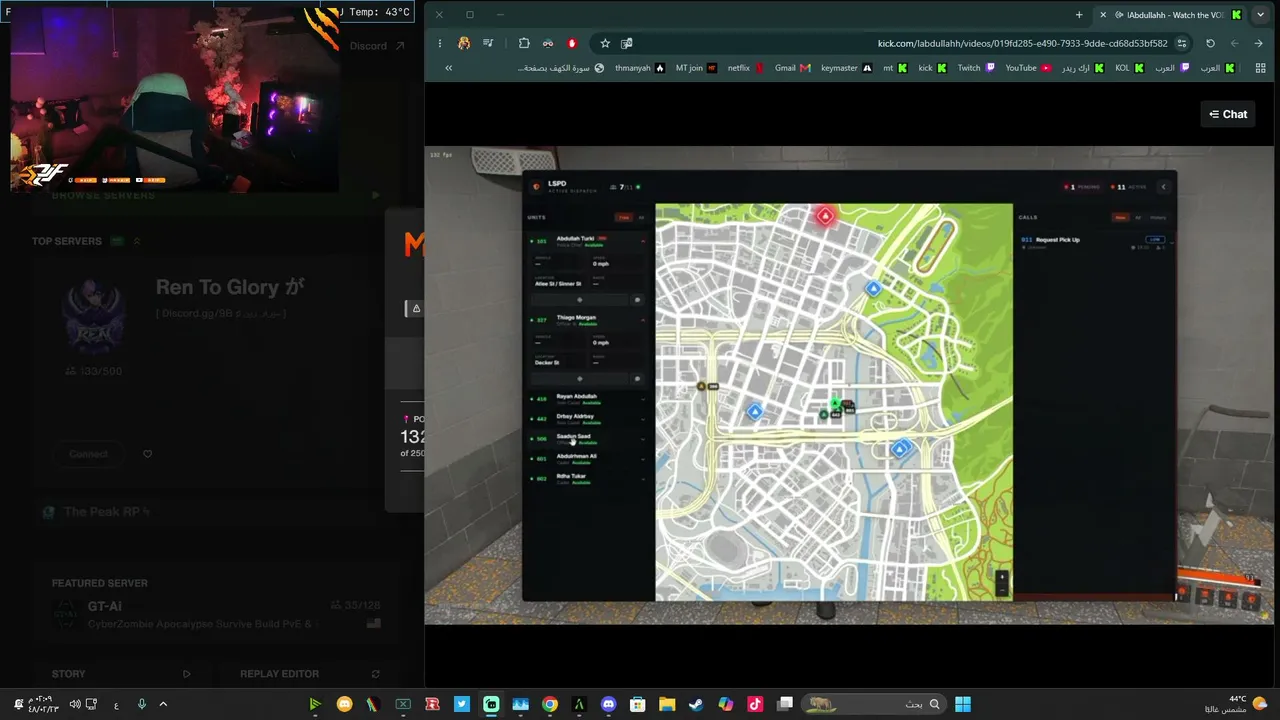This screenshot has width=1280, height=720.
Task: Favorite Ren To Glory server heart icon
Action: (x=147, y=454)
